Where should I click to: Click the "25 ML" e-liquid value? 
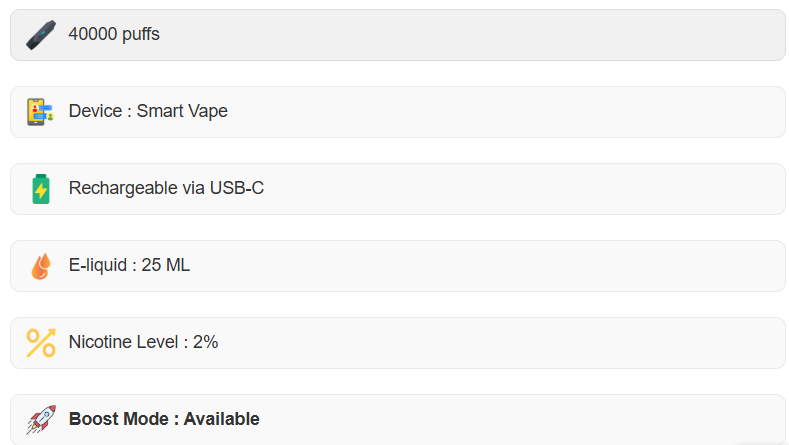tap(166, 266)
